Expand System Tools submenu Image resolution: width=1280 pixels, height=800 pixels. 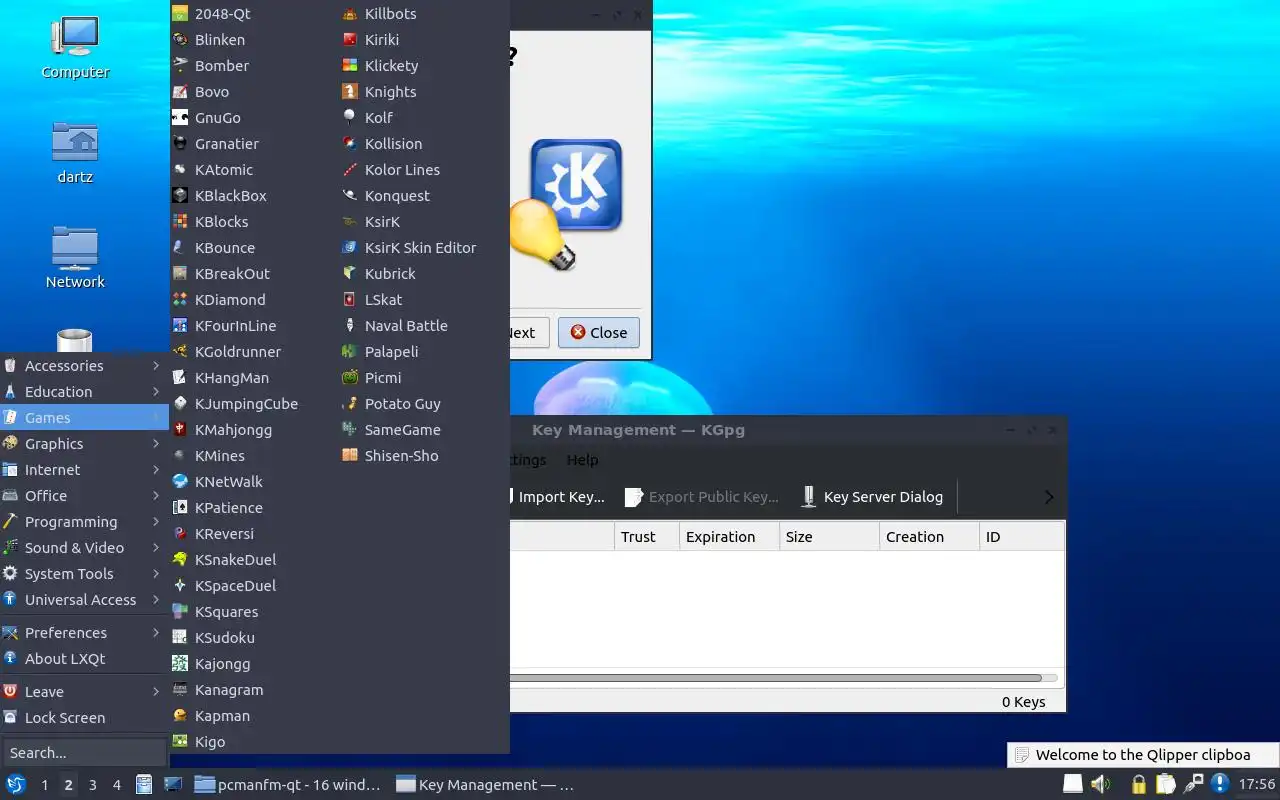point(84,574)
